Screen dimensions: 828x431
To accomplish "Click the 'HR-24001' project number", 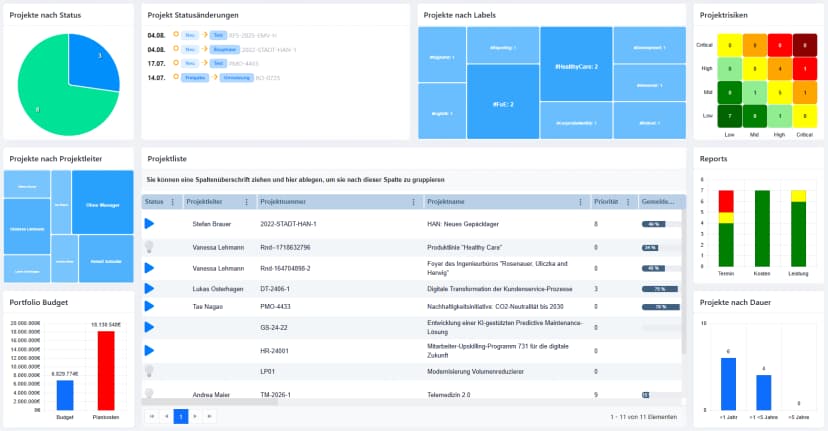I will click(x=274, y=351).
